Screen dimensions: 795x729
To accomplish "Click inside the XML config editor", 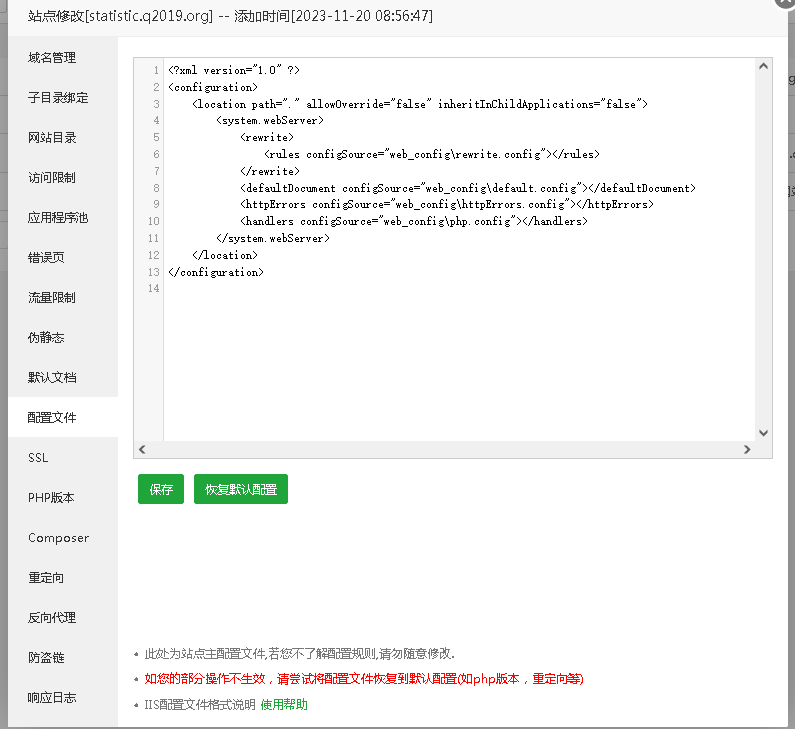I will coord(450,350).
